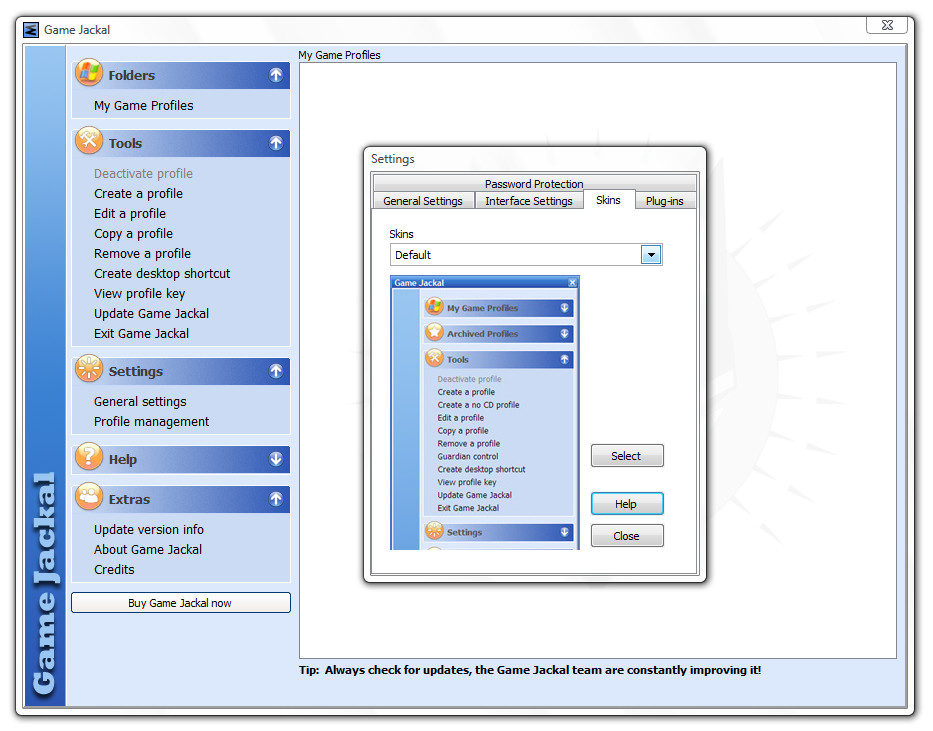Screen dimensions: 933x731
Task: Collapse the Extras section arrow
Action: pyautogui.click(x=275, y=498)
